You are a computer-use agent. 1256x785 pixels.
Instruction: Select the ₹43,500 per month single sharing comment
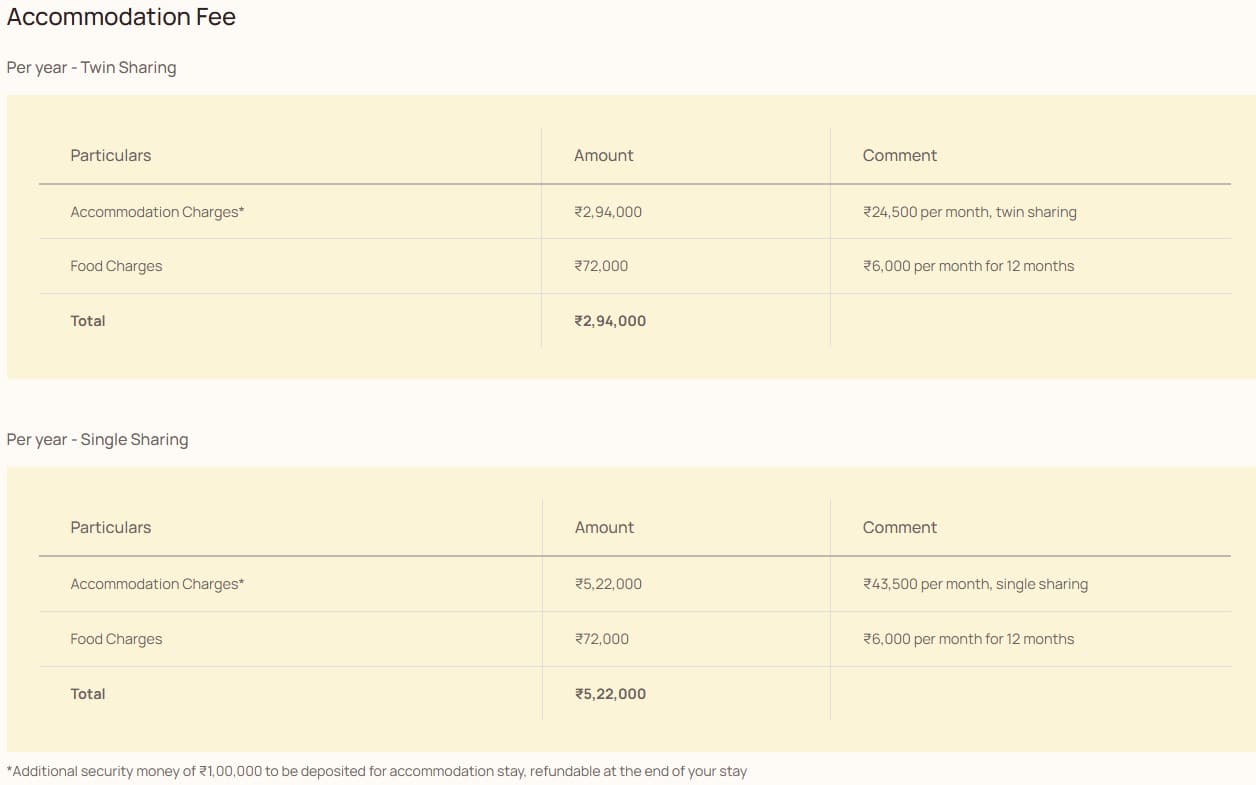click(x=975, y=584)
